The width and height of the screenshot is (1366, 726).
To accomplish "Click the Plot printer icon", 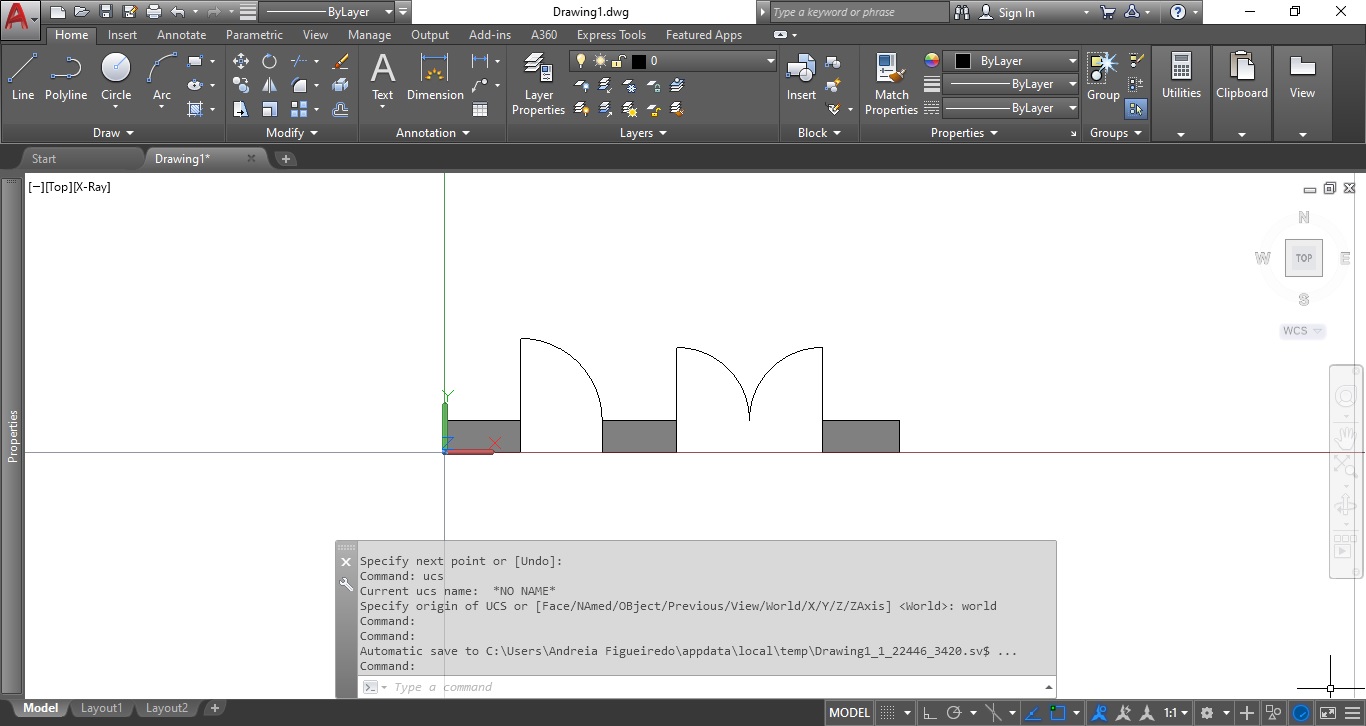I will (x=153, y=12).
